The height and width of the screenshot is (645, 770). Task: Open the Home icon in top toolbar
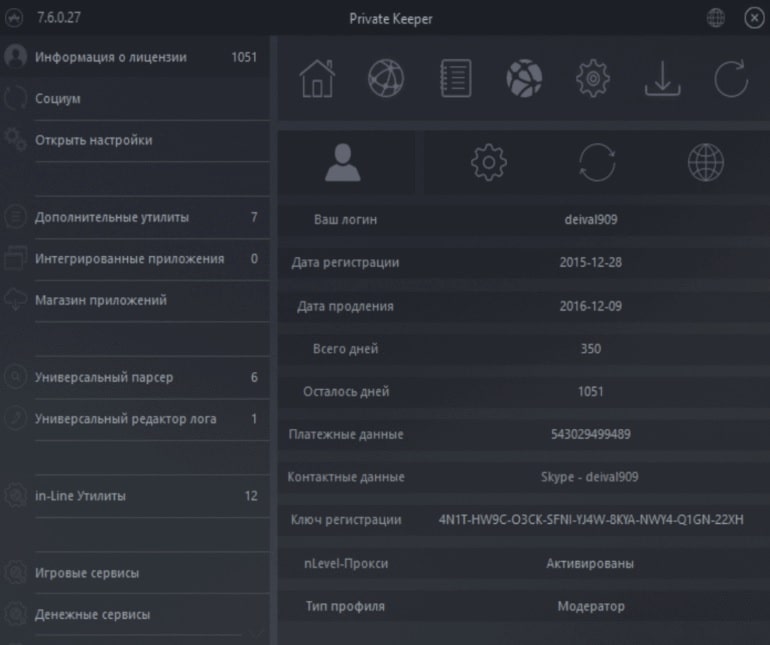pyautogui.click(x=317, y=79)
